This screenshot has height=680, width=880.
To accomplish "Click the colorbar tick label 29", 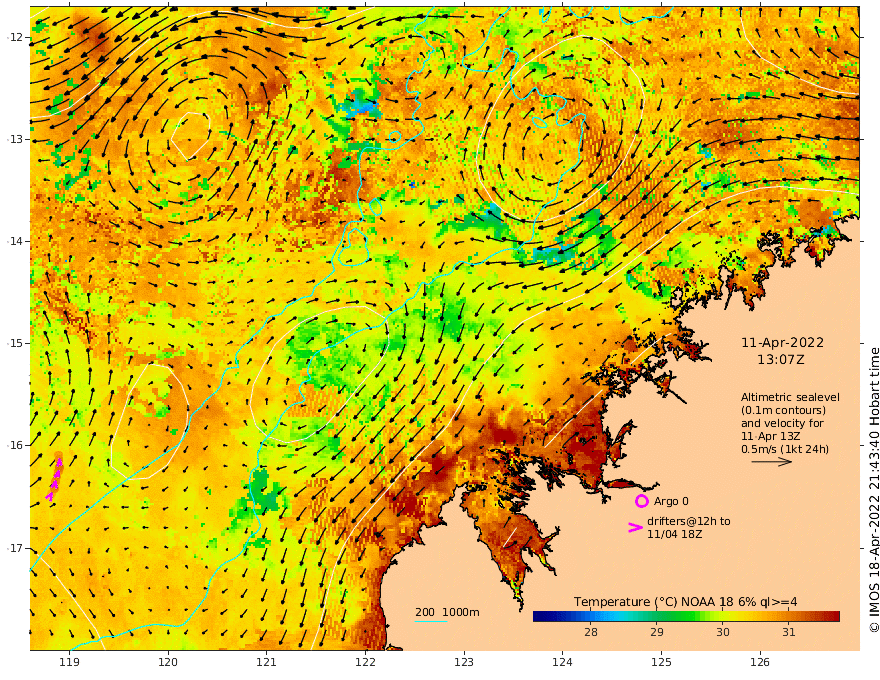I will 657,632.
